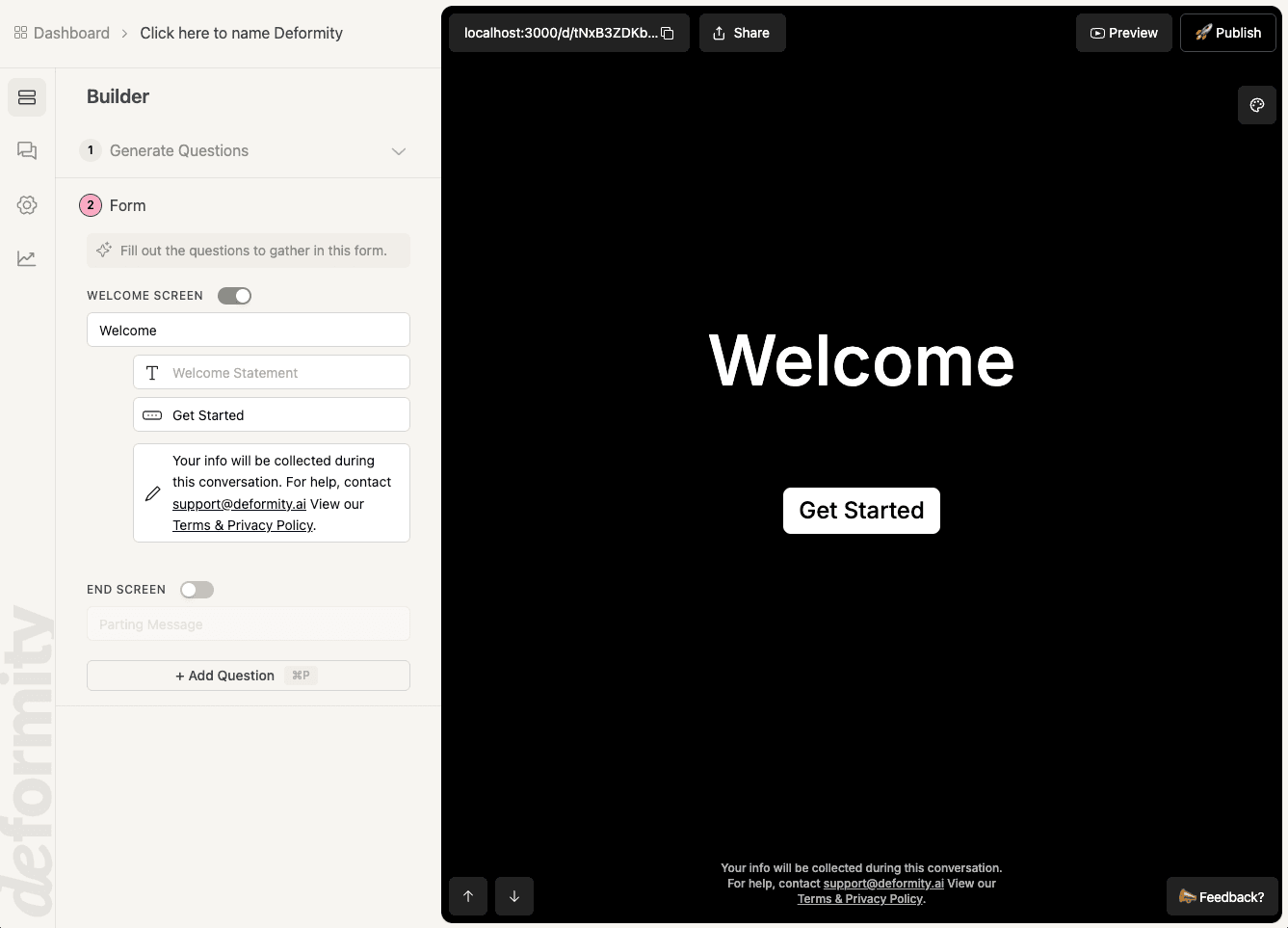Image resolution: width=1288 pixels, height=928 pixels.
Task: Open the Feedback button
Action: pyautogui.click(x=1222, y=896)
